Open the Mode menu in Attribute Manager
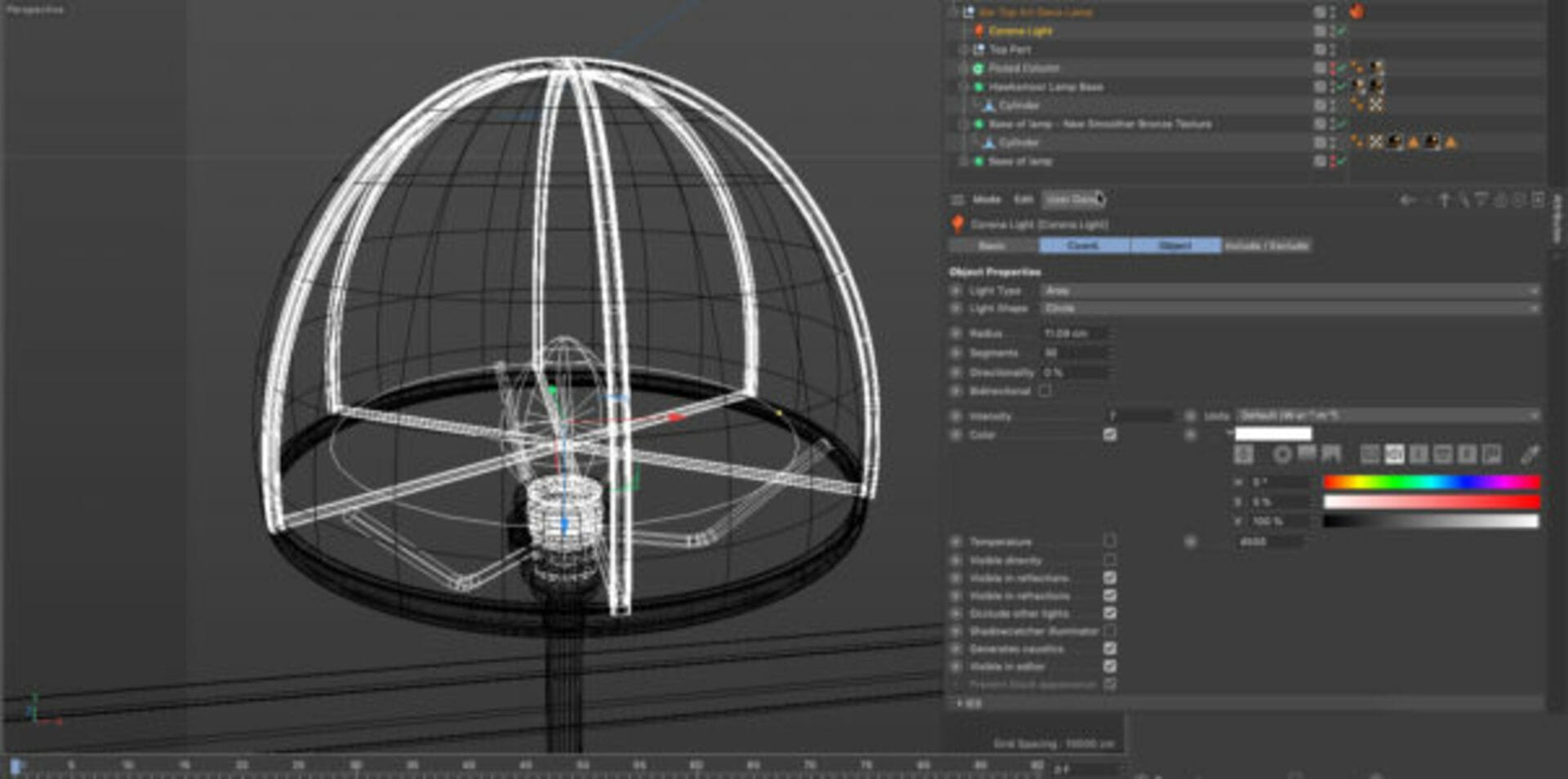Viewport: 1568px width, 779px height. [x=987, y=199]
